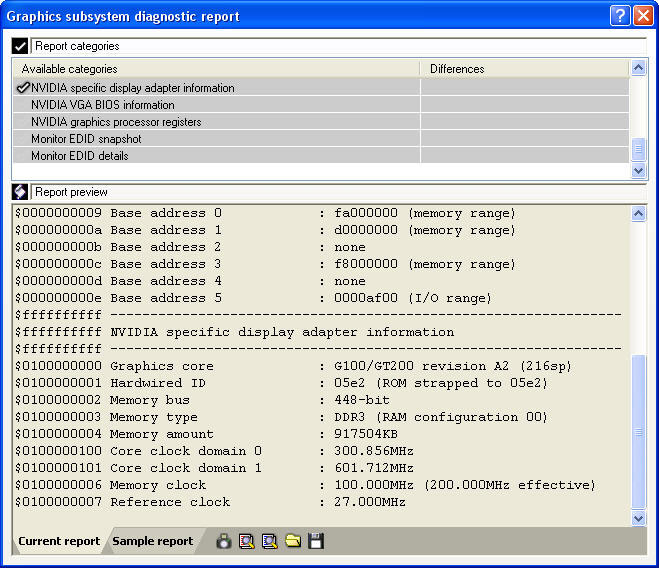Click 'NVIDIA specific display adapter information' preview heading
The width and height of the screenshot is (659, 568).
click(282, 332)
